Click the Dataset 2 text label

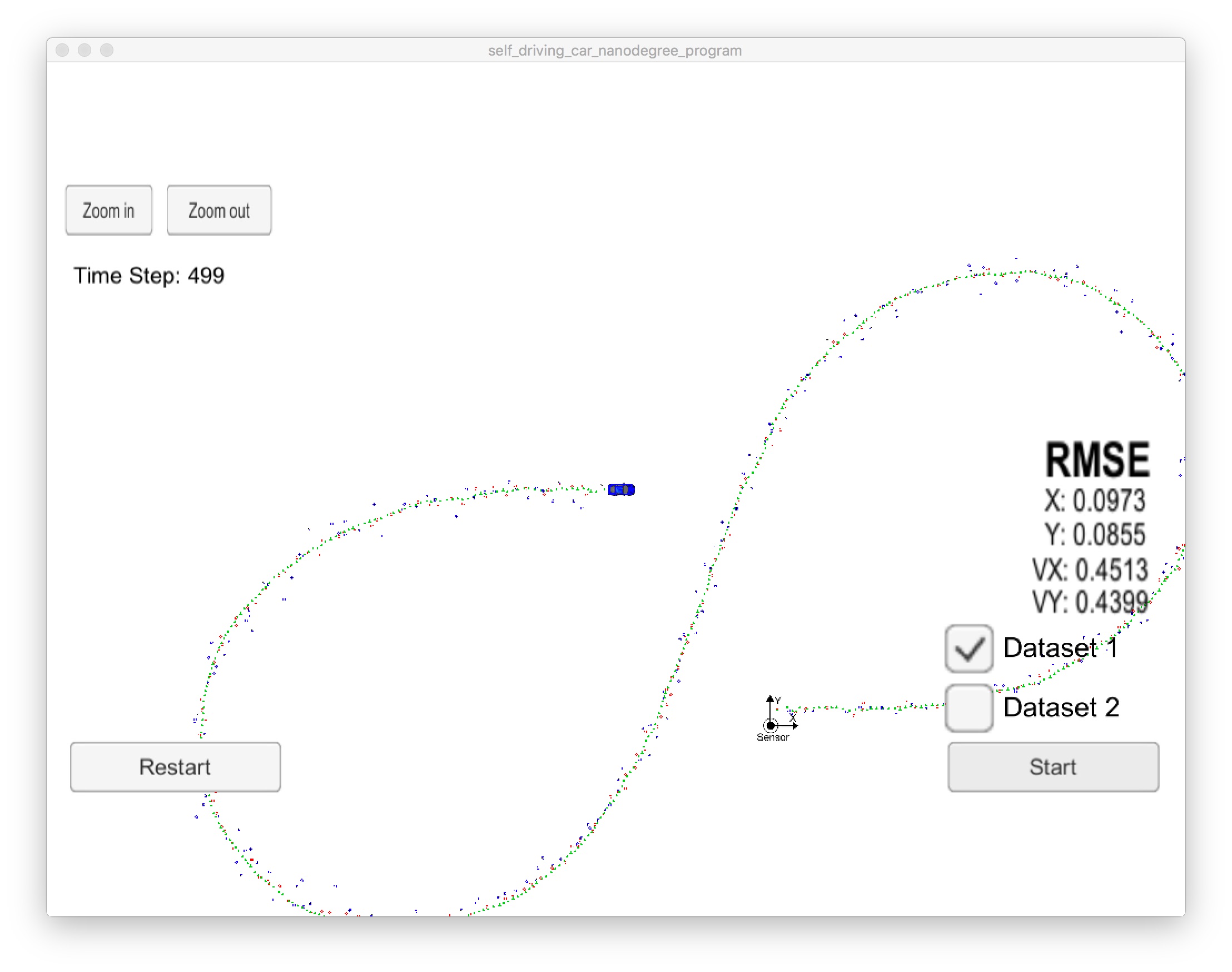pos(1061,707)
